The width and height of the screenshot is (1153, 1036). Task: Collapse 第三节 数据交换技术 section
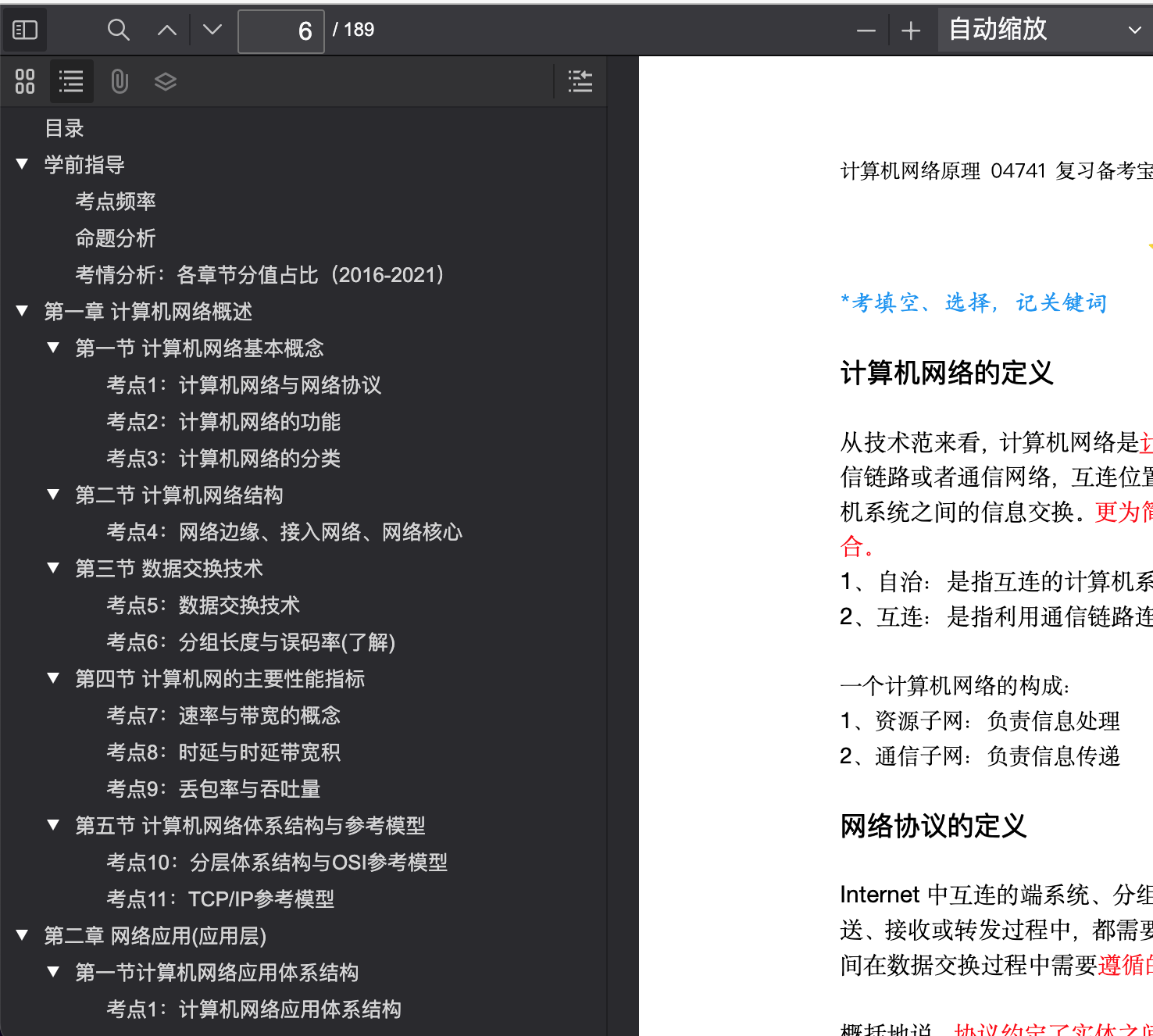click(53, 568)
